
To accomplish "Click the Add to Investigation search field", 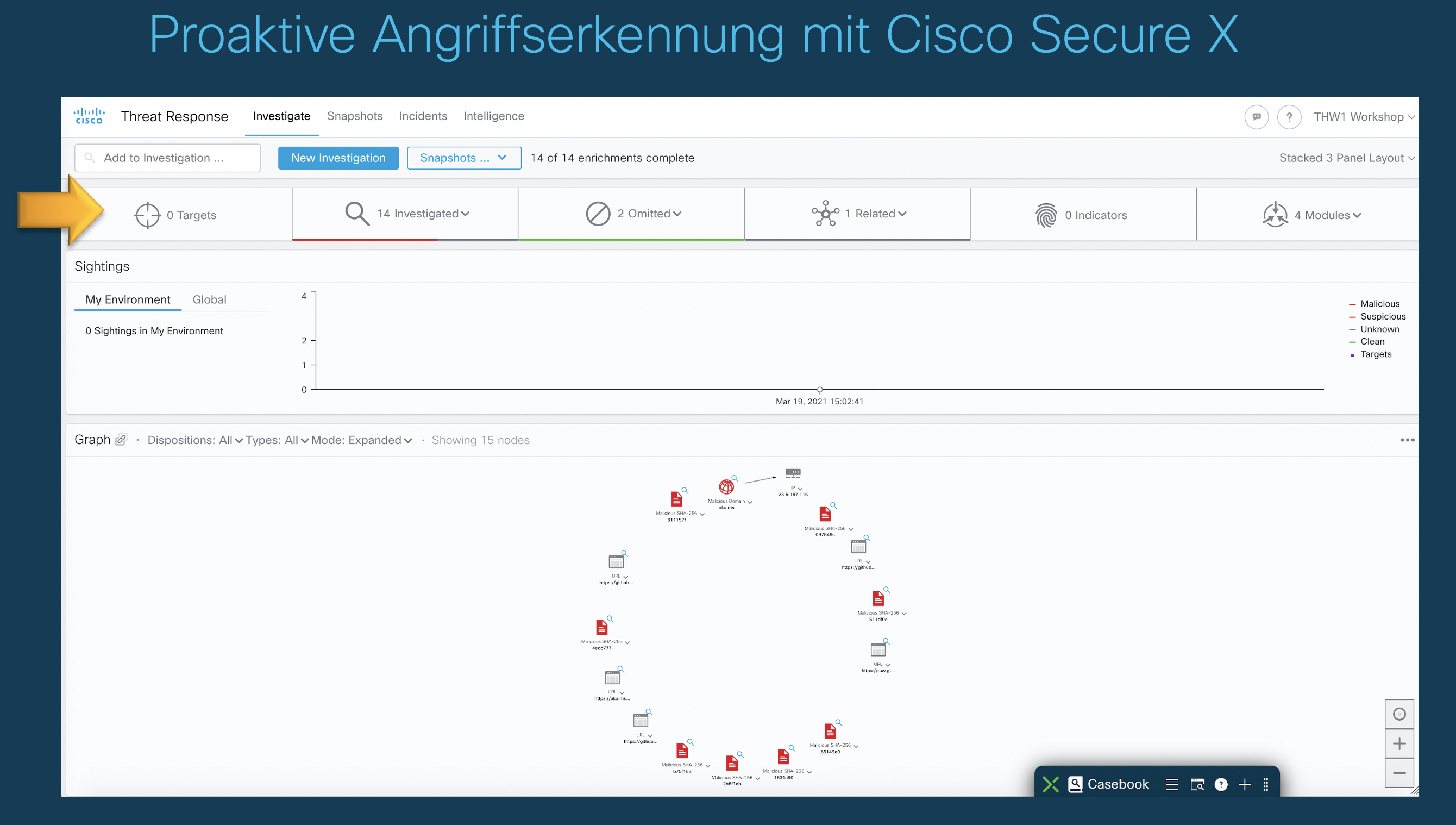I will [168, 158].
